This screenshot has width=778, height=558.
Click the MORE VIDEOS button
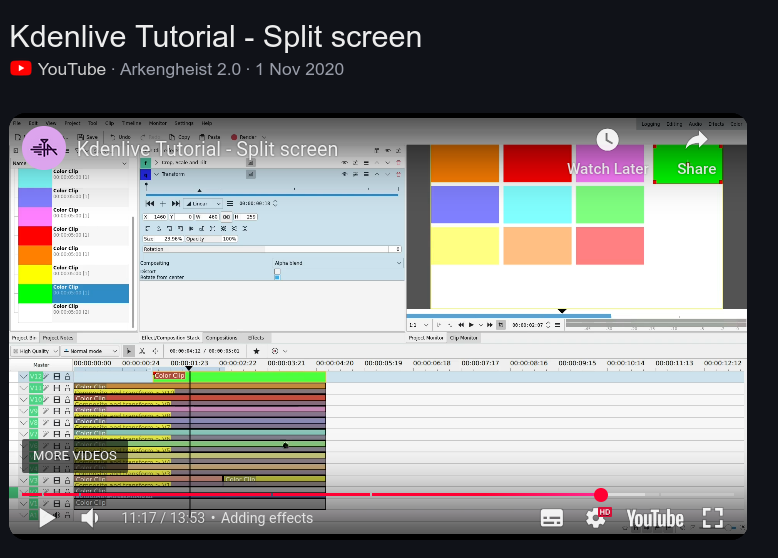click(x=75, y=455)
